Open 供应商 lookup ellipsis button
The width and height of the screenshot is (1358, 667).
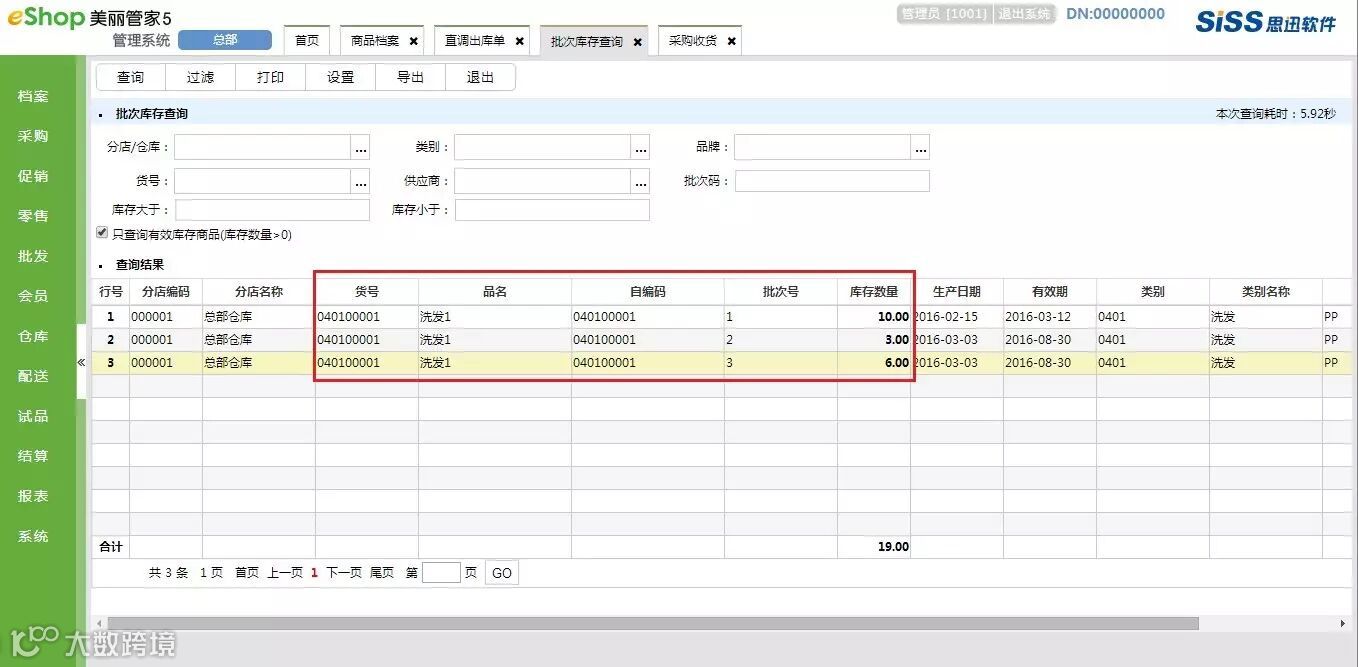coord(641,182)
